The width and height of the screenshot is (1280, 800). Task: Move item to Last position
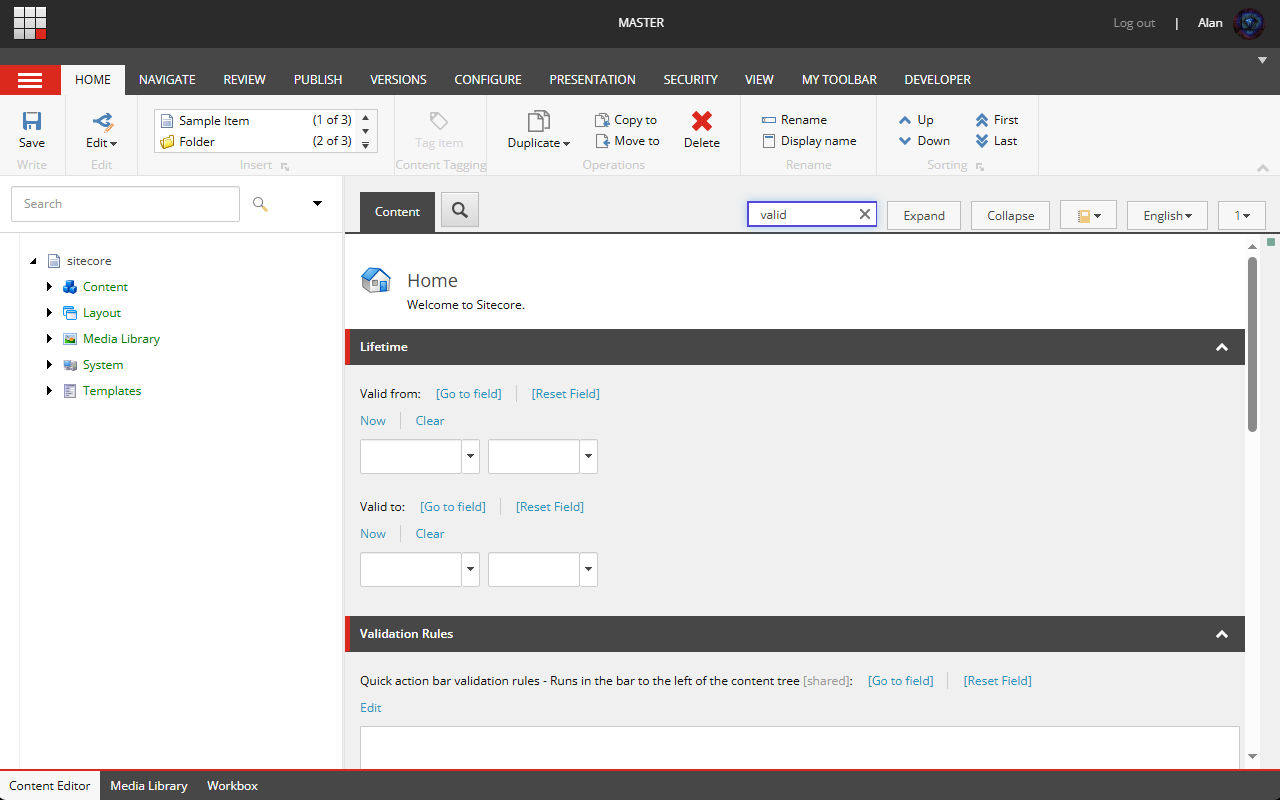coord(997,141)
